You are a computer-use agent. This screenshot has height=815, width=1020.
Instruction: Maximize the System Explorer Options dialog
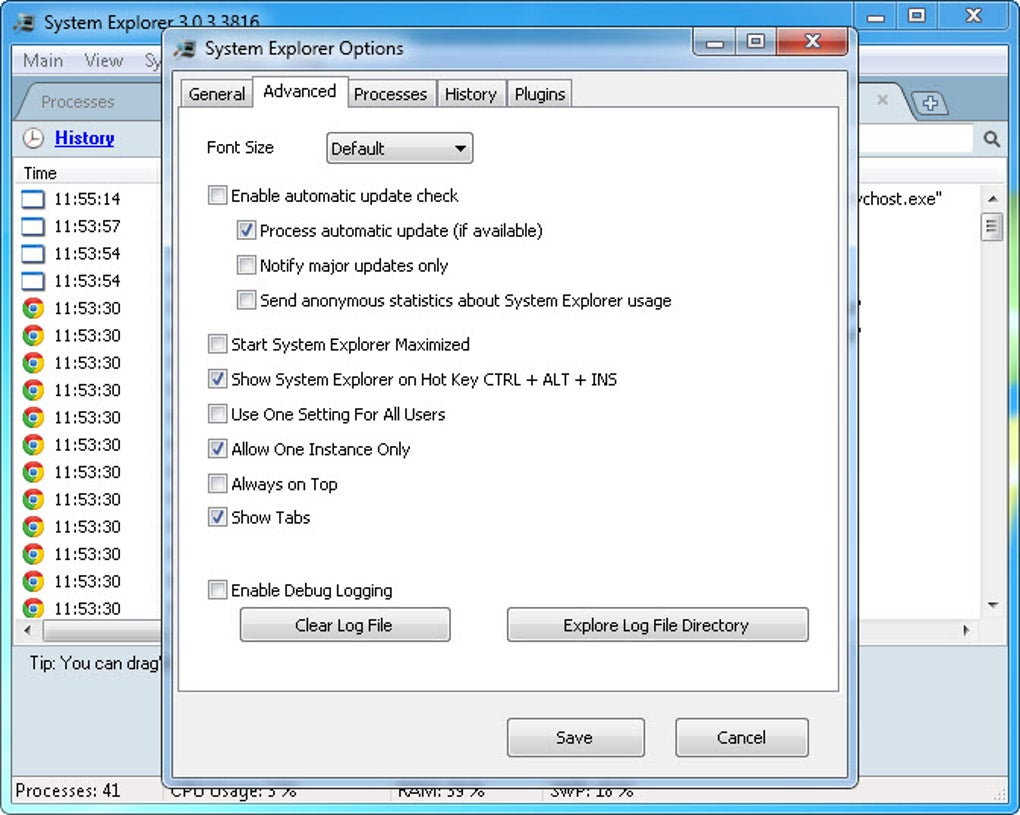click(755, 43)
